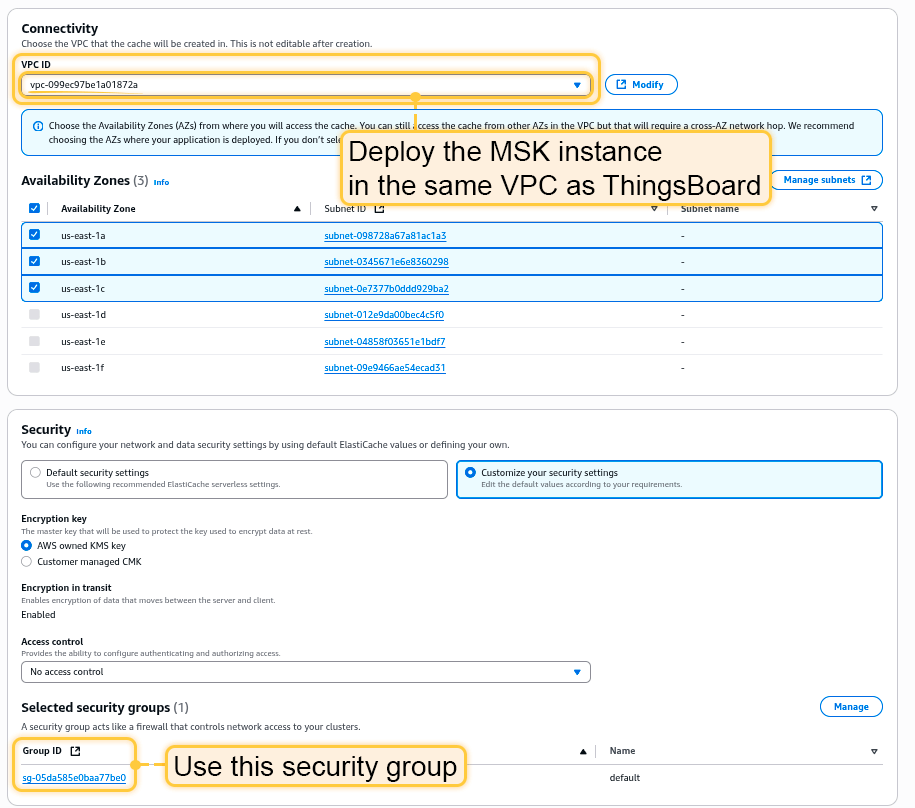Click Manage security groups button
The width and height of the screenshot is (915, 808).
pos(850,707)
